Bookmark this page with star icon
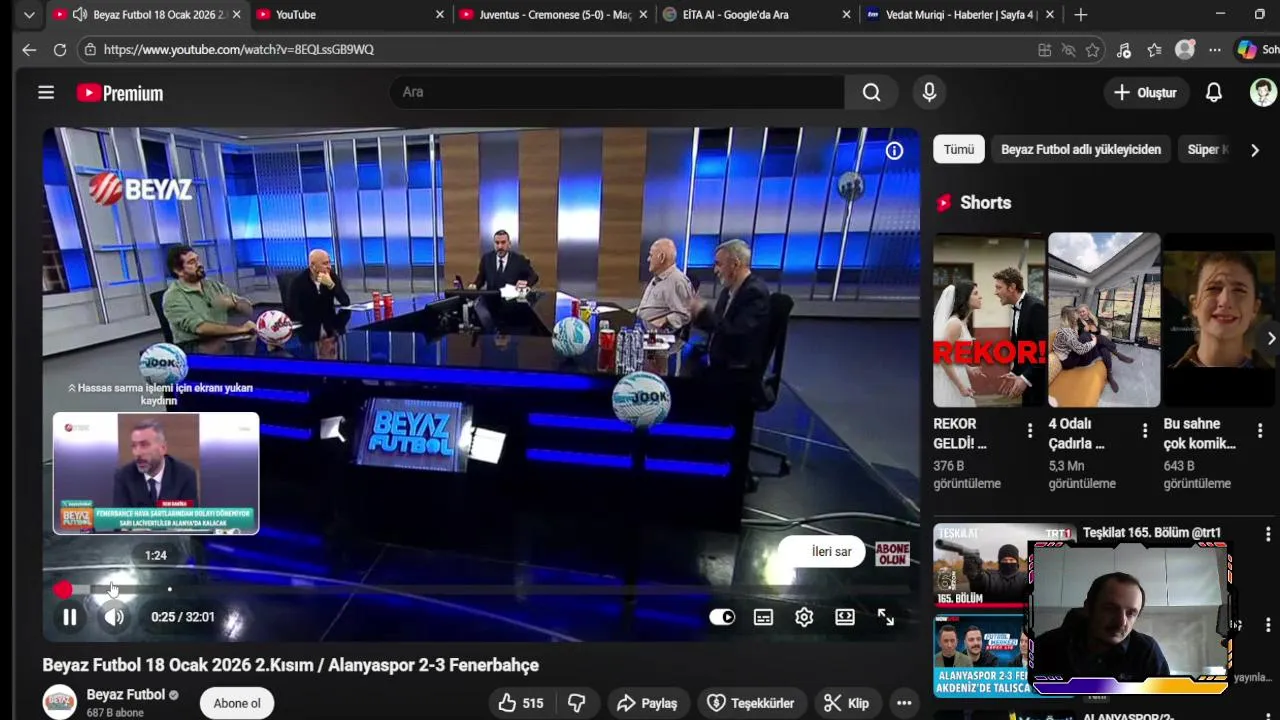 (x=1093, y=49)
